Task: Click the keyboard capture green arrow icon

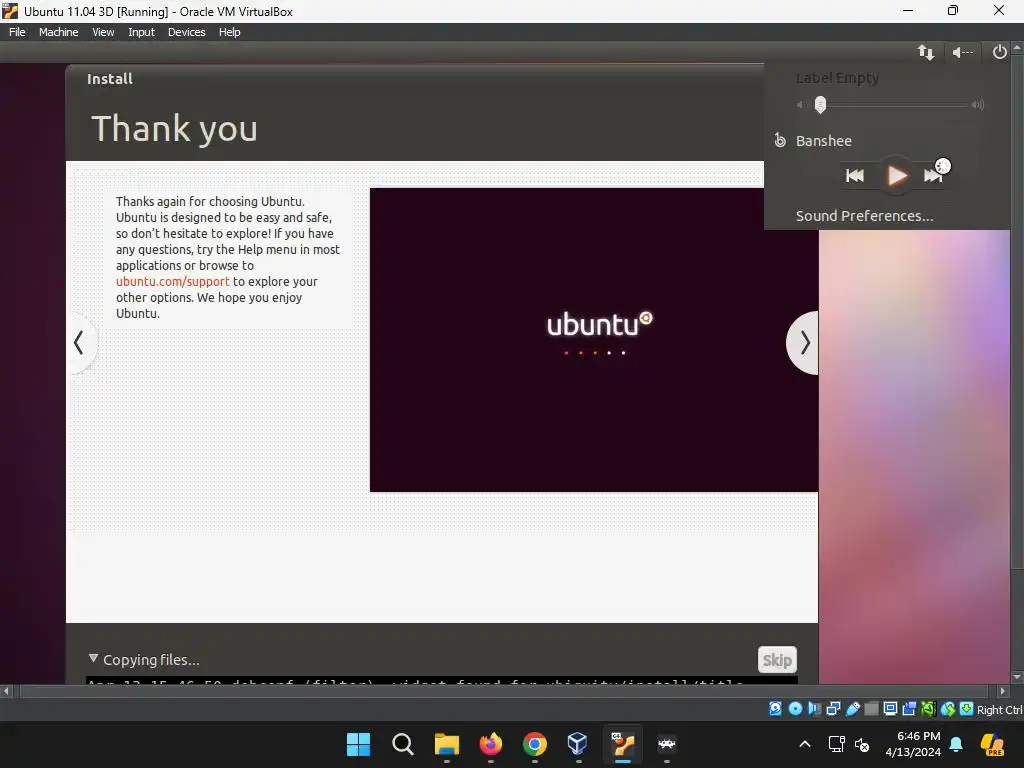Action: [x=967, y=709]
